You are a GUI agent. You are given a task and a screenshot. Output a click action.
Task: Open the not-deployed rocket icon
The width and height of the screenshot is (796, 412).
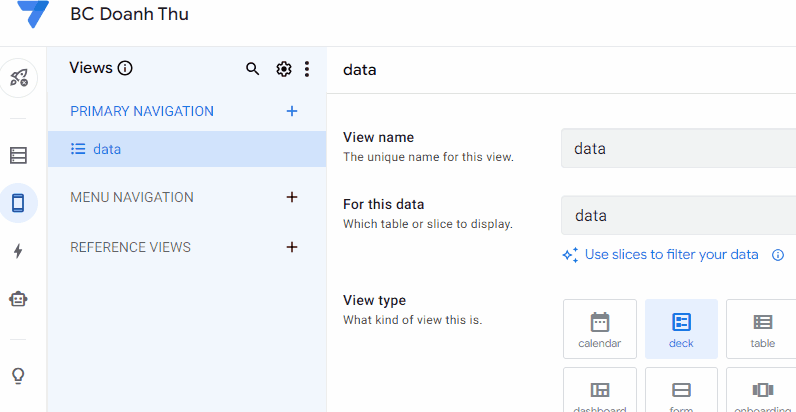tap(19, 78)
